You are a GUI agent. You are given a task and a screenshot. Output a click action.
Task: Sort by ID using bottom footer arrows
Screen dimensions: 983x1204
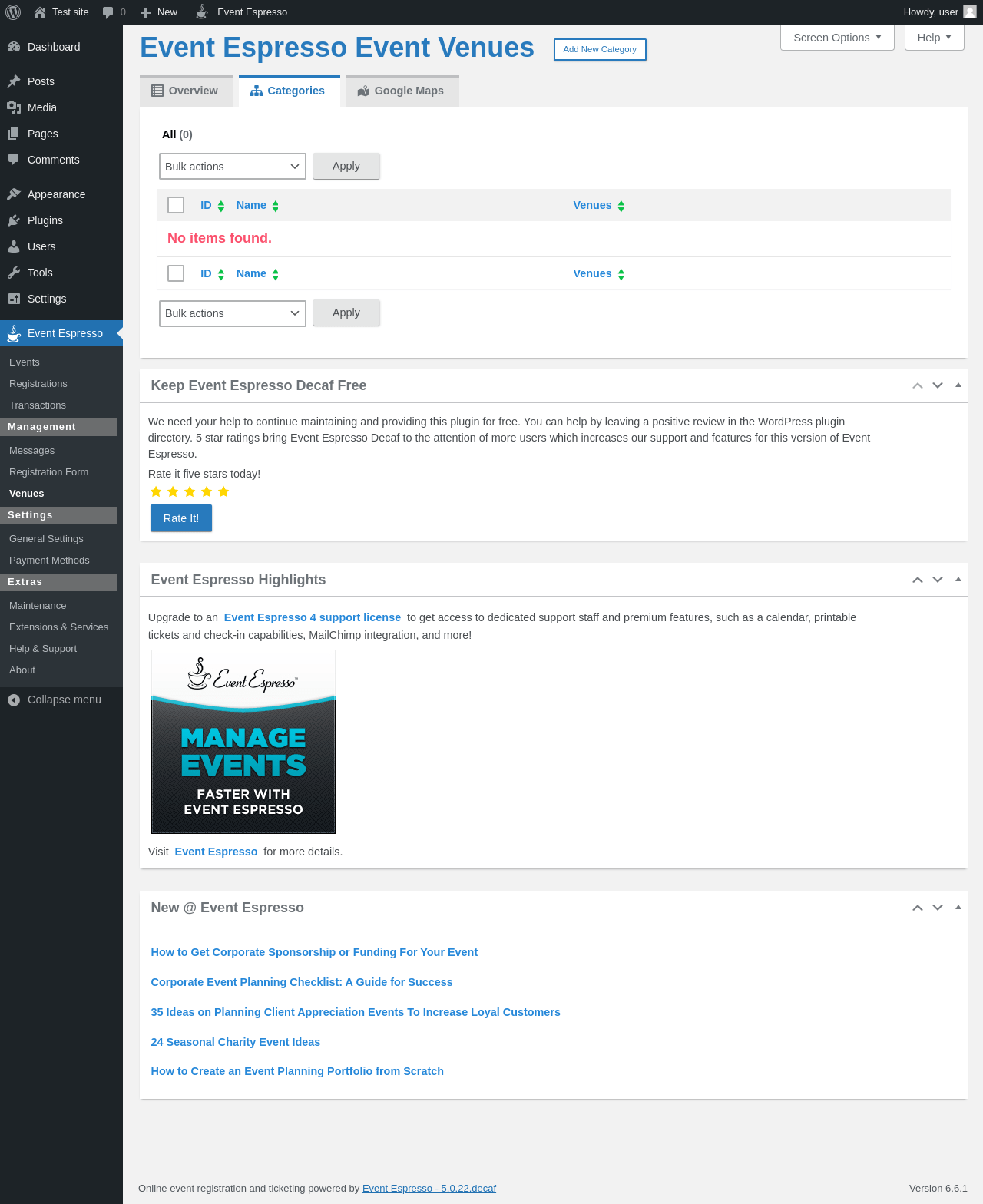click(x=221, y=274)
